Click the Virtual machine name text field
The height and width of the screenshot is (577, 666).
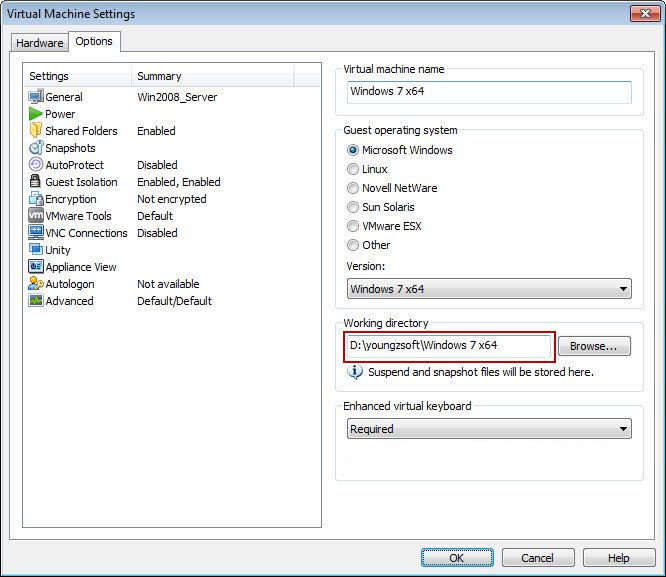pyautogui.click(x=489, y=91)
